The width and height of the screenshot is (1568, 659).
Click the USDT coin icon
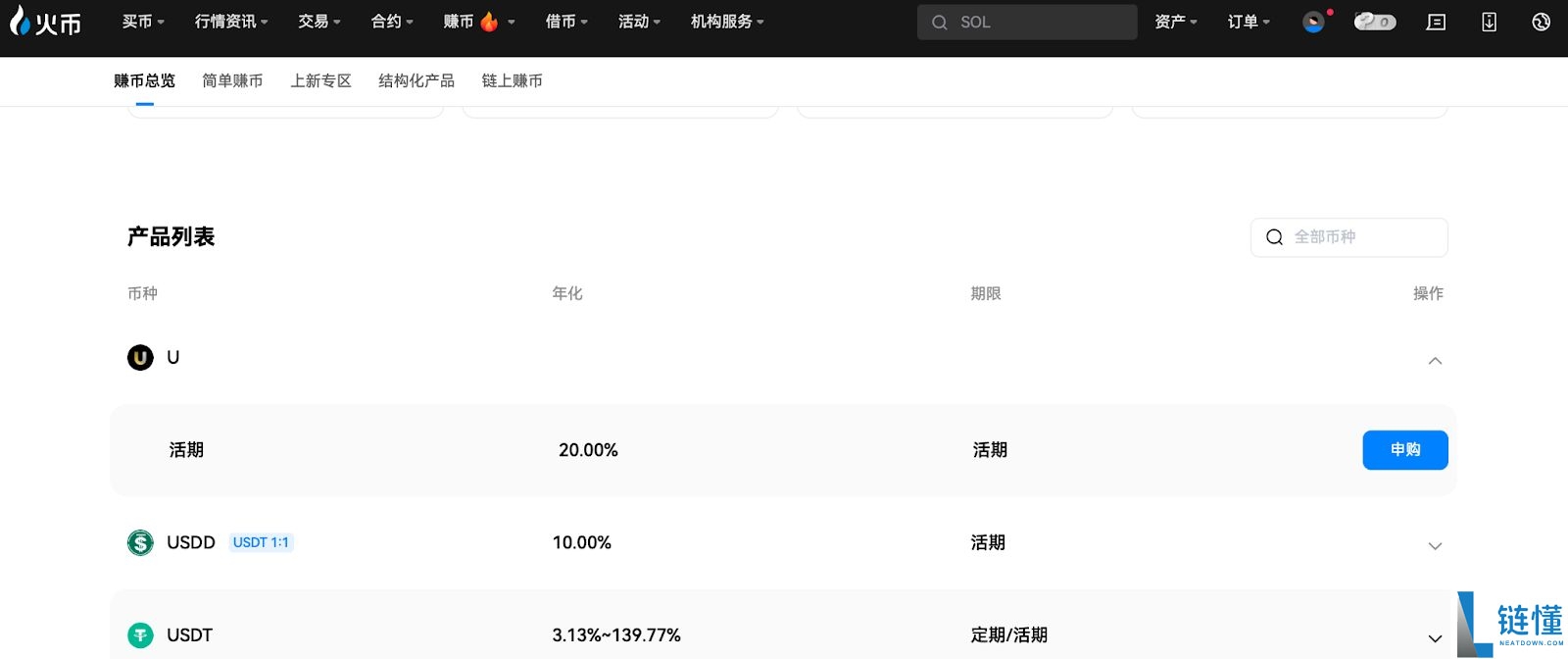point(140,635)
